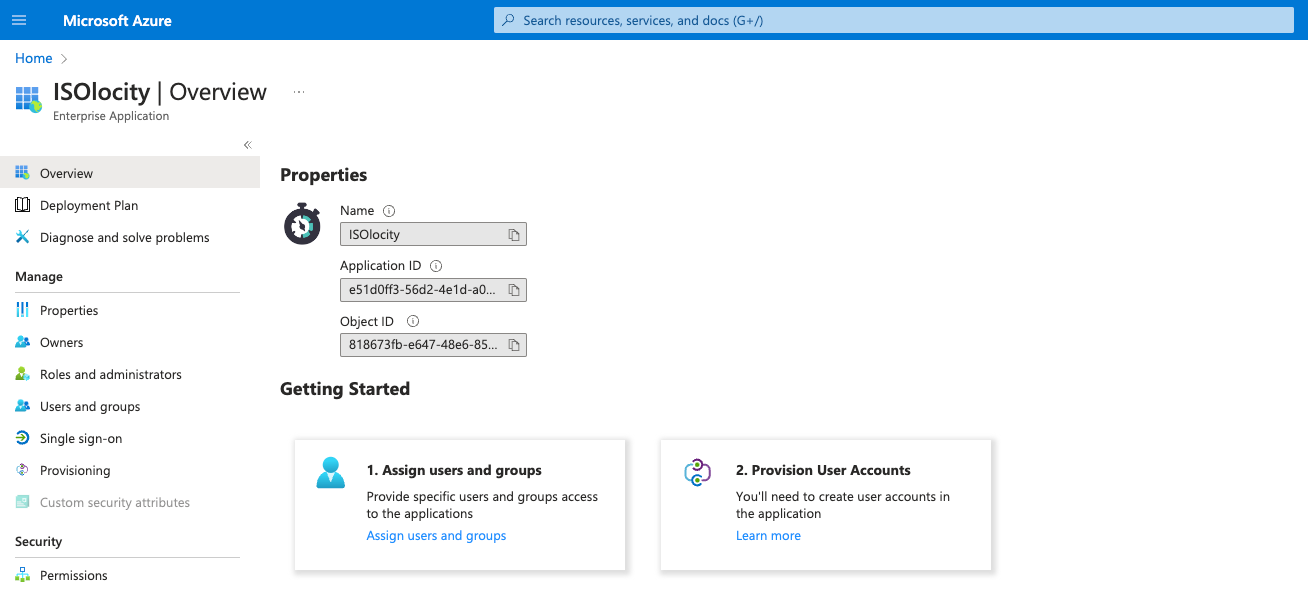Click the 'Enterprise Application' subtitle text

coord(111,116)
